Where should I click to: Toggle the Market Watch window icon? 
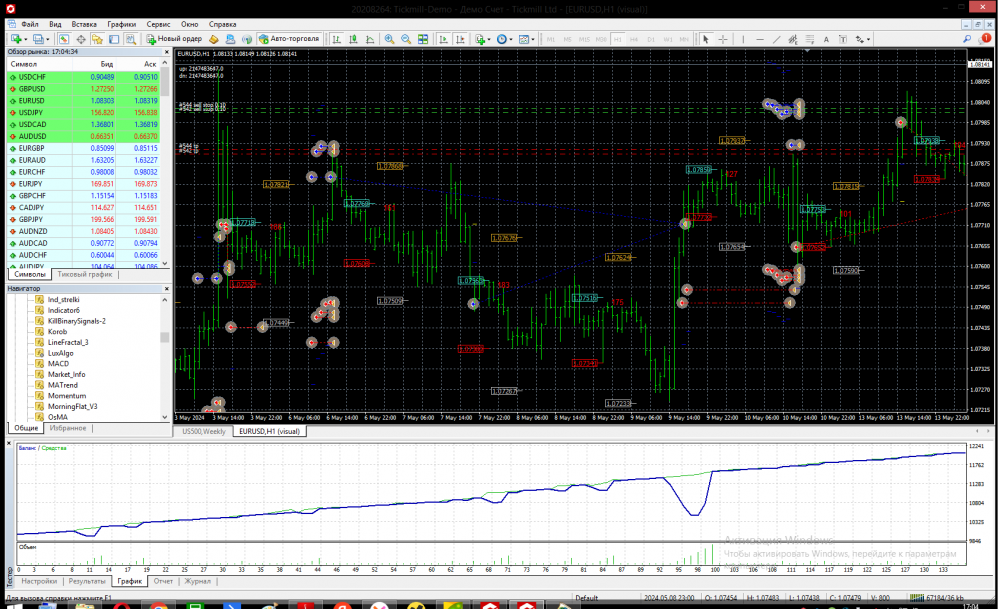pyautogui.click(x=64, y=39)
